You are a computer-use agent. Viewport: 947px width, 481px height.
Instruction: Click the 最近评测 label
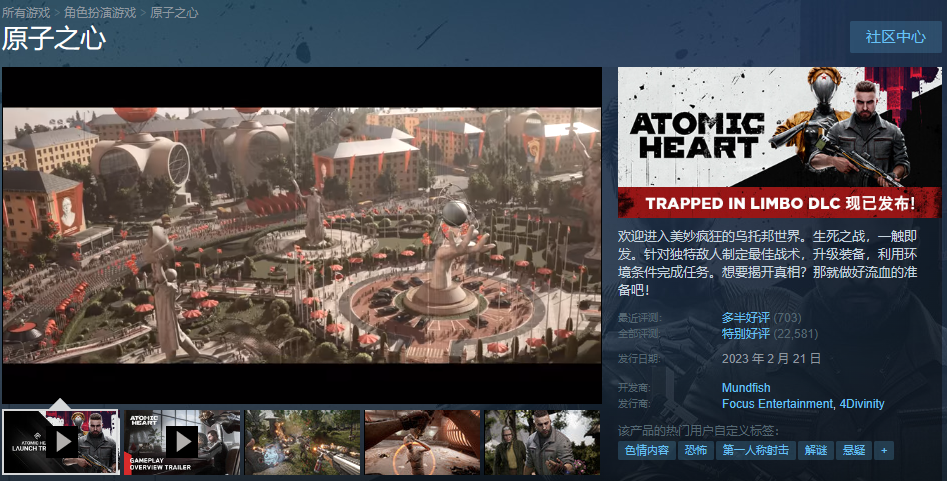pyautogui.click(x=640, y=318)
